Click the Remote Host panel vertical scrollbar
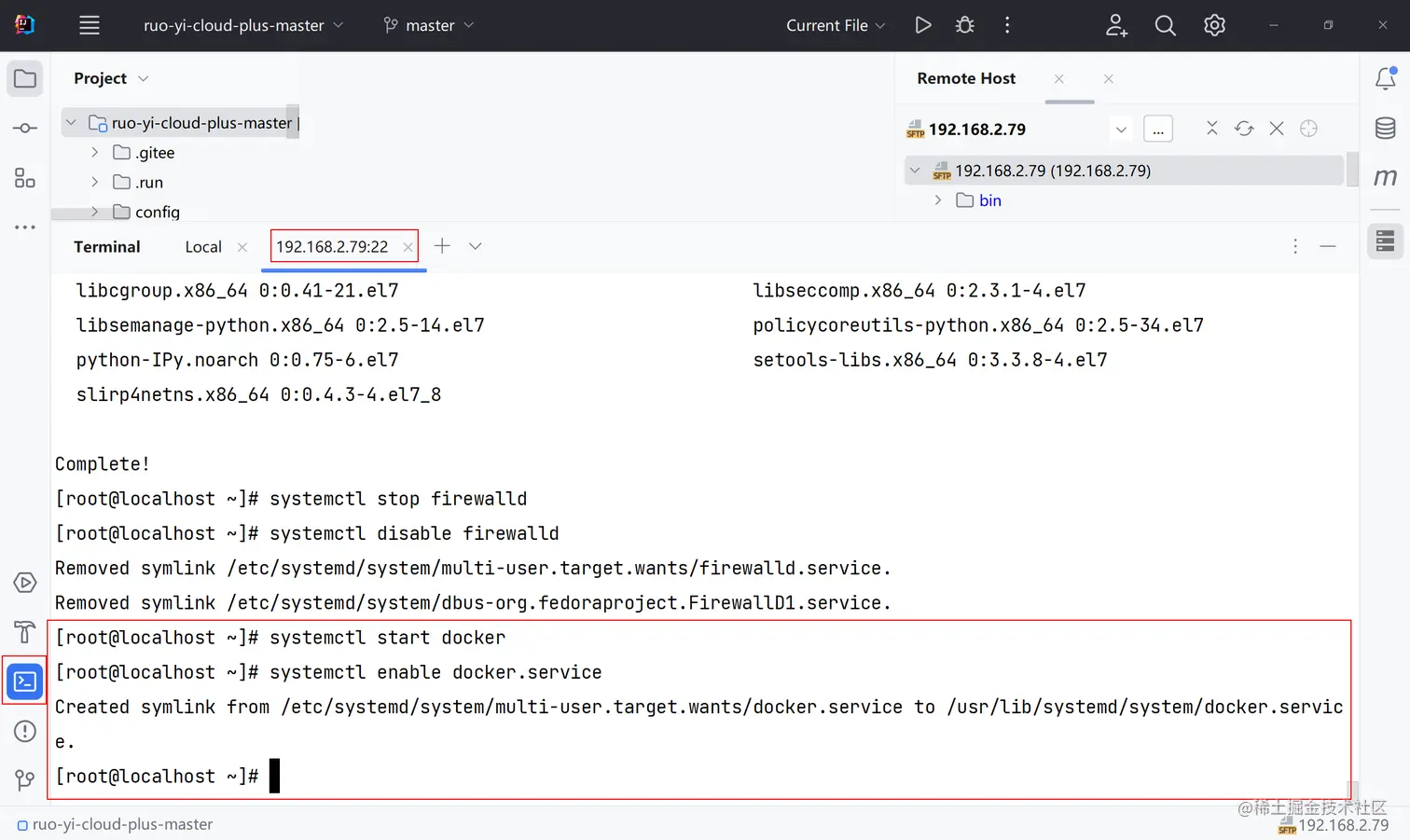Screen dimensions: 1410x840 click(x=1352, y=171)
